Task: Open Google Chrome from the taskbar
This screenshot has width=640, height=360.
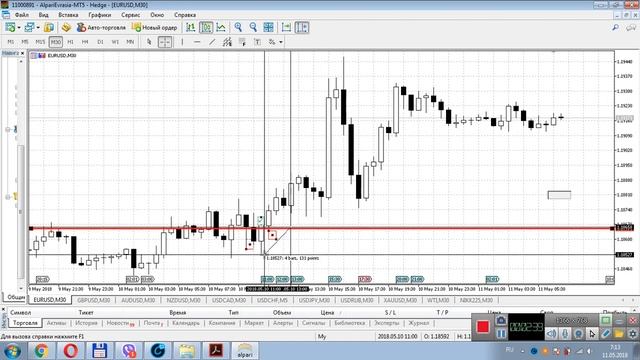Action: point(41,351)
